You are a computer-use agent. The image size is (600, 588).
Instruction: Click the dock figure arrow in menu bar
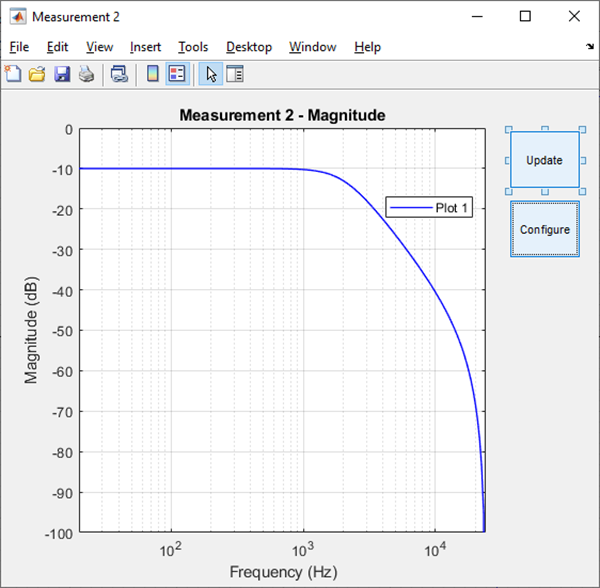(589, 47)
